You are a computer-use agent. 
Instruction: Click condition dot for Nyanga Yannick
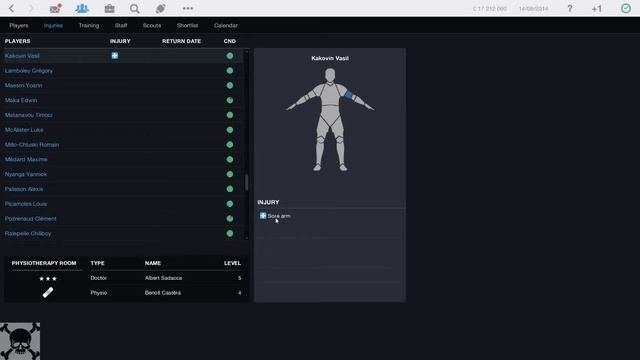[230, 174]
